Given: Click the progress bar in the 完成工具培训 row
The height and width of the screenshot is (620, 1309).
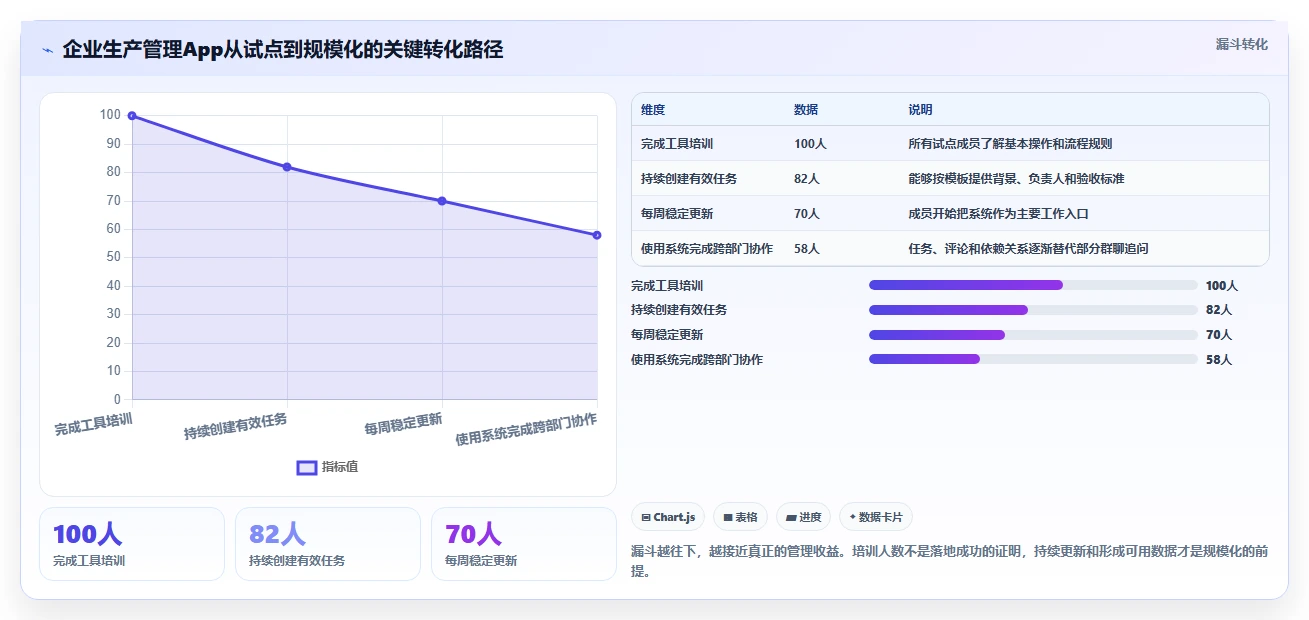Looking at the screenshot, I should (1033, 285).
